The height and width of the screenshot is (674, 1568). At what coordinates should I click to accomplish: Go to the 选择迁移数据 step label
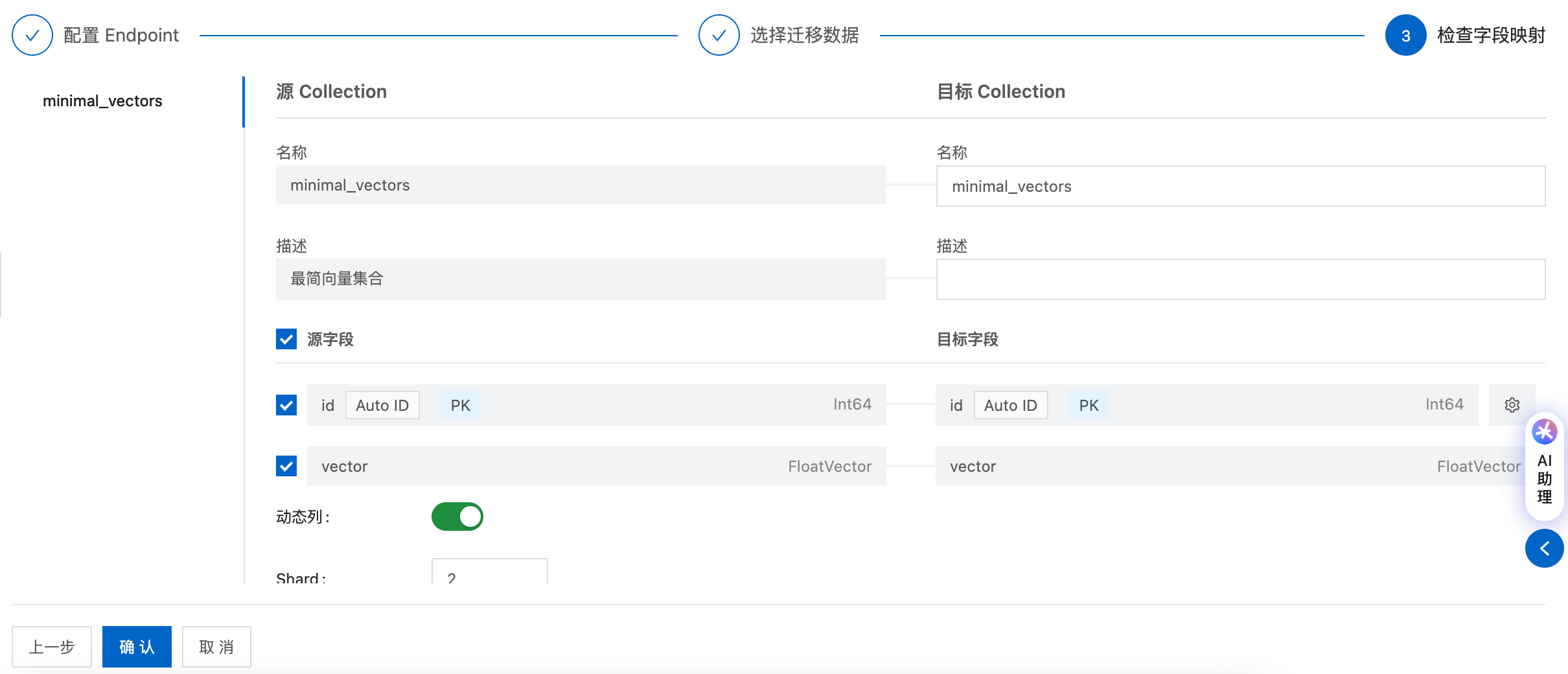pos(805,35)
